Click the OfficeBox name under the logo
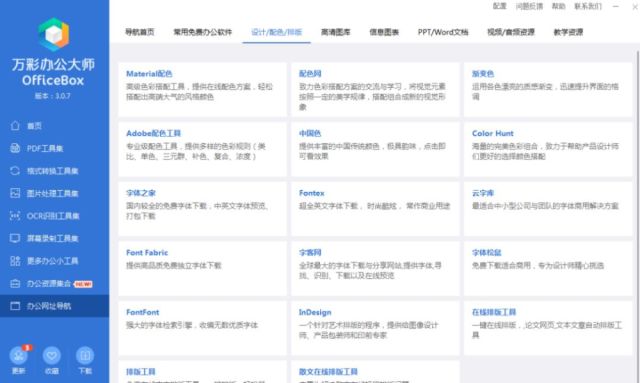 pyautogui.click(x=53, y=80)
